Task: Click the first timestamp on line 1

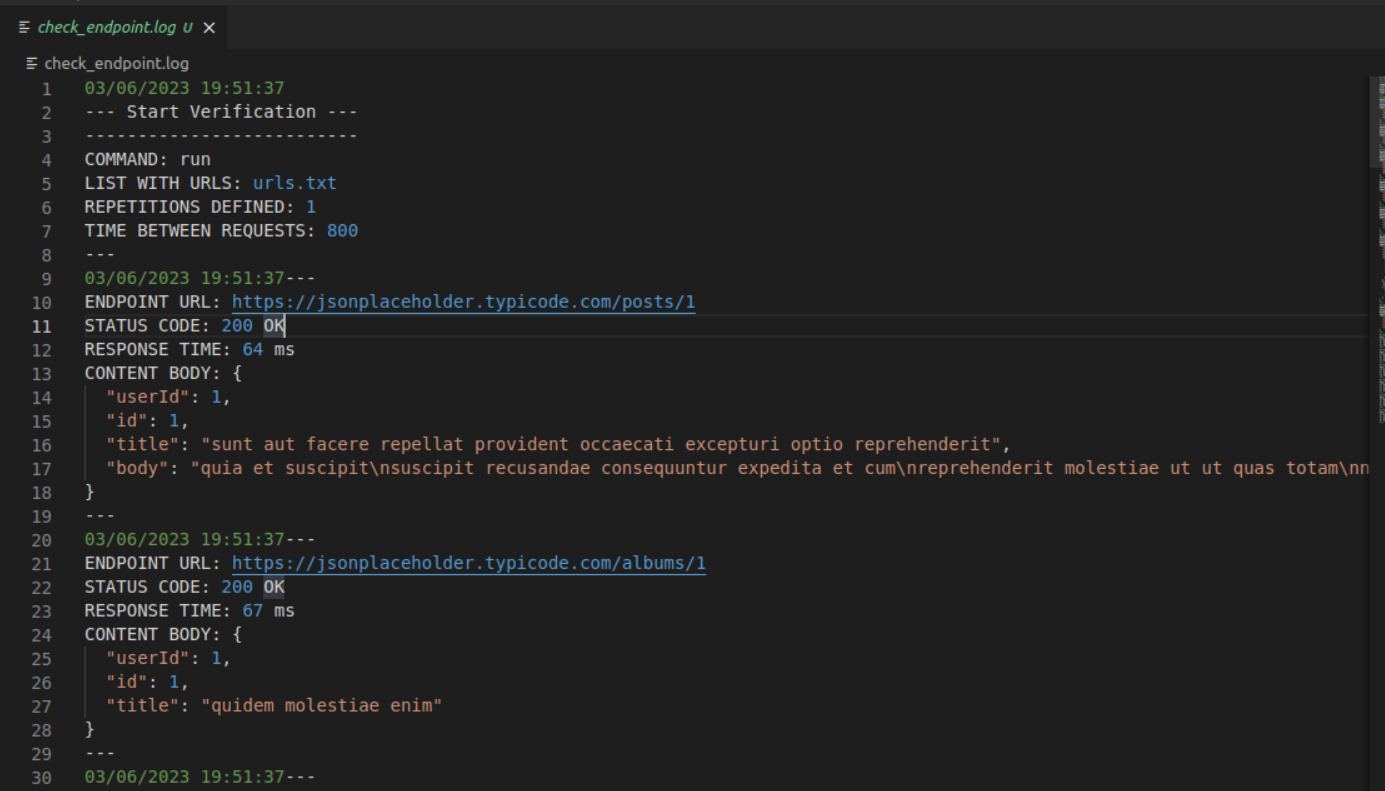Action: pos(184,88)
